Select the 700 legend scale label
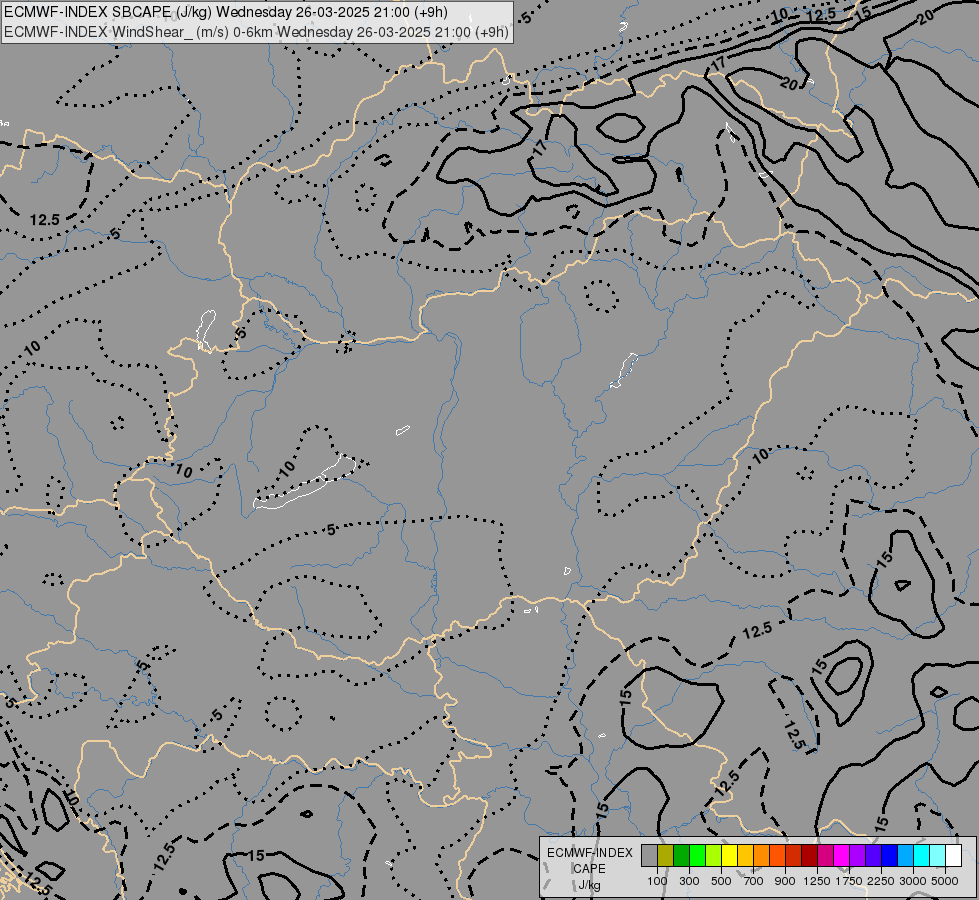979x900 pixels. click(x=754, y=881)
